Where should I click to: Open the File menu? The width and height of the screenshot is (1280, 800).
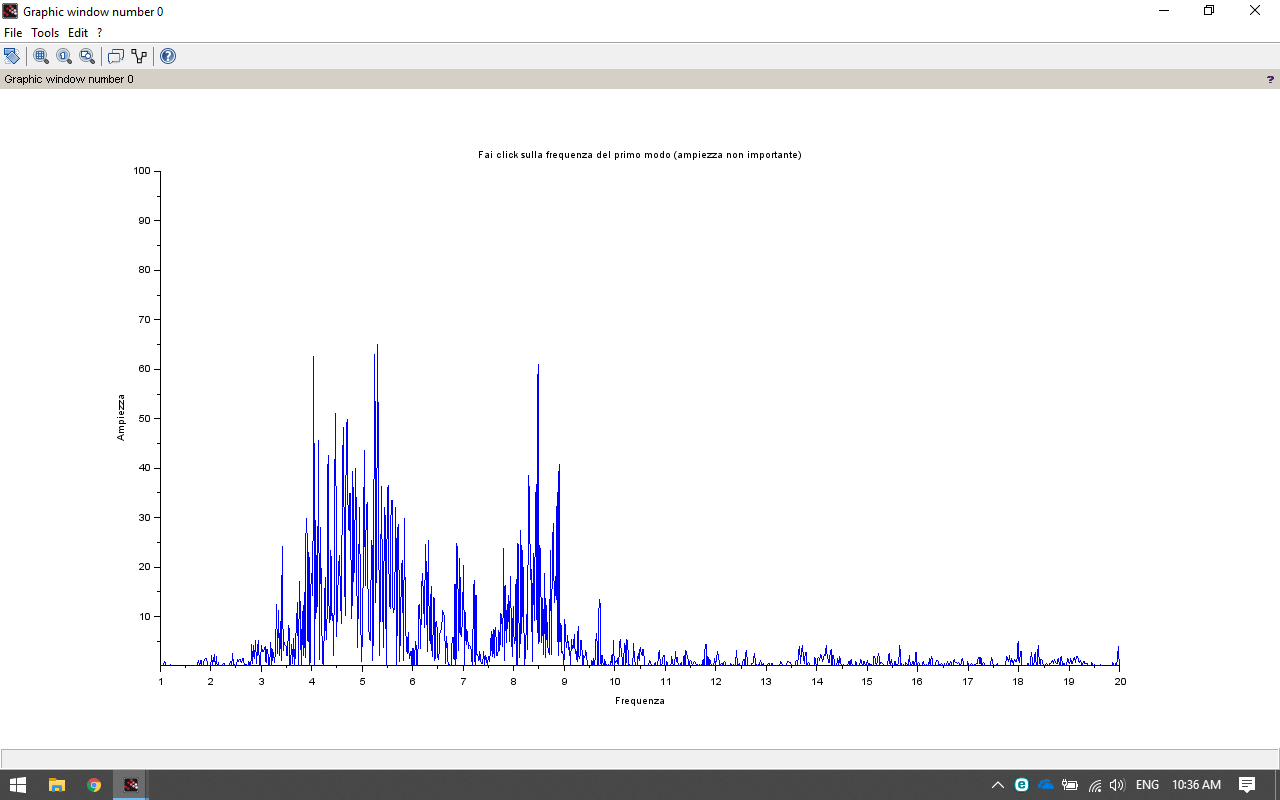(13, 33)
